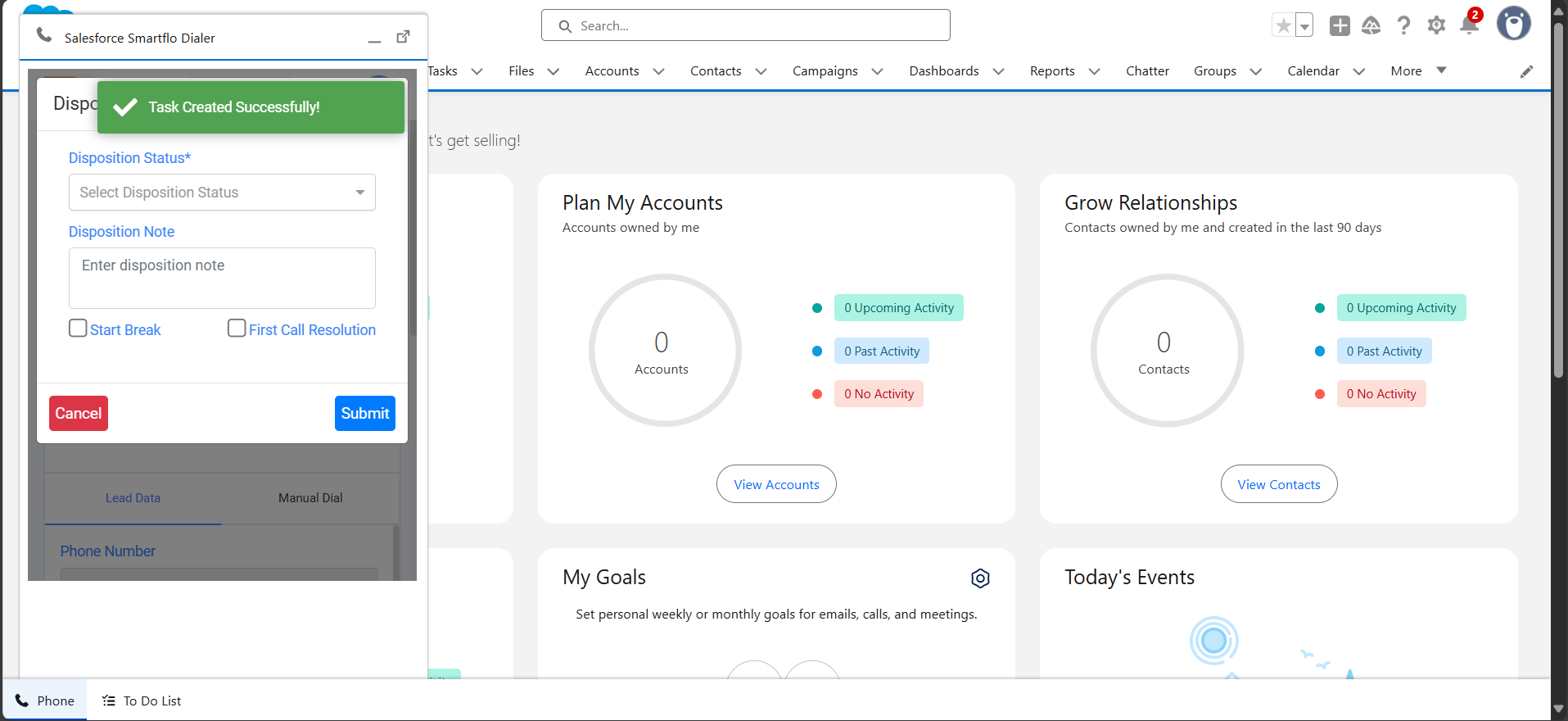Expand the Accounts menu chevron

(658, 71)
